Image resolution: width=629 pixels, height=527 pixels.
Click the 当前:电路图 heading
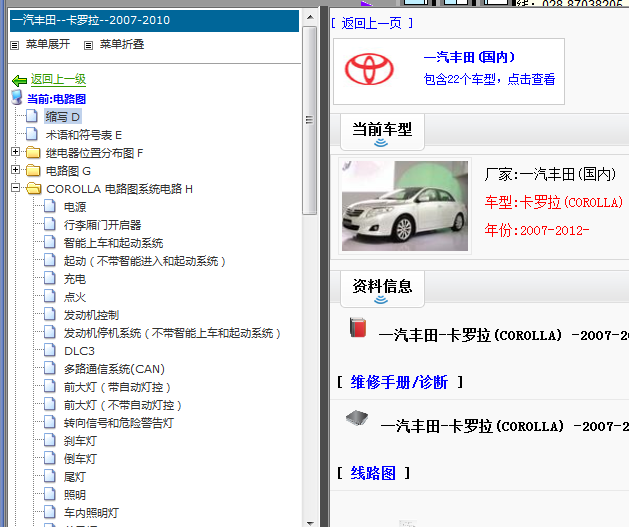56,99
